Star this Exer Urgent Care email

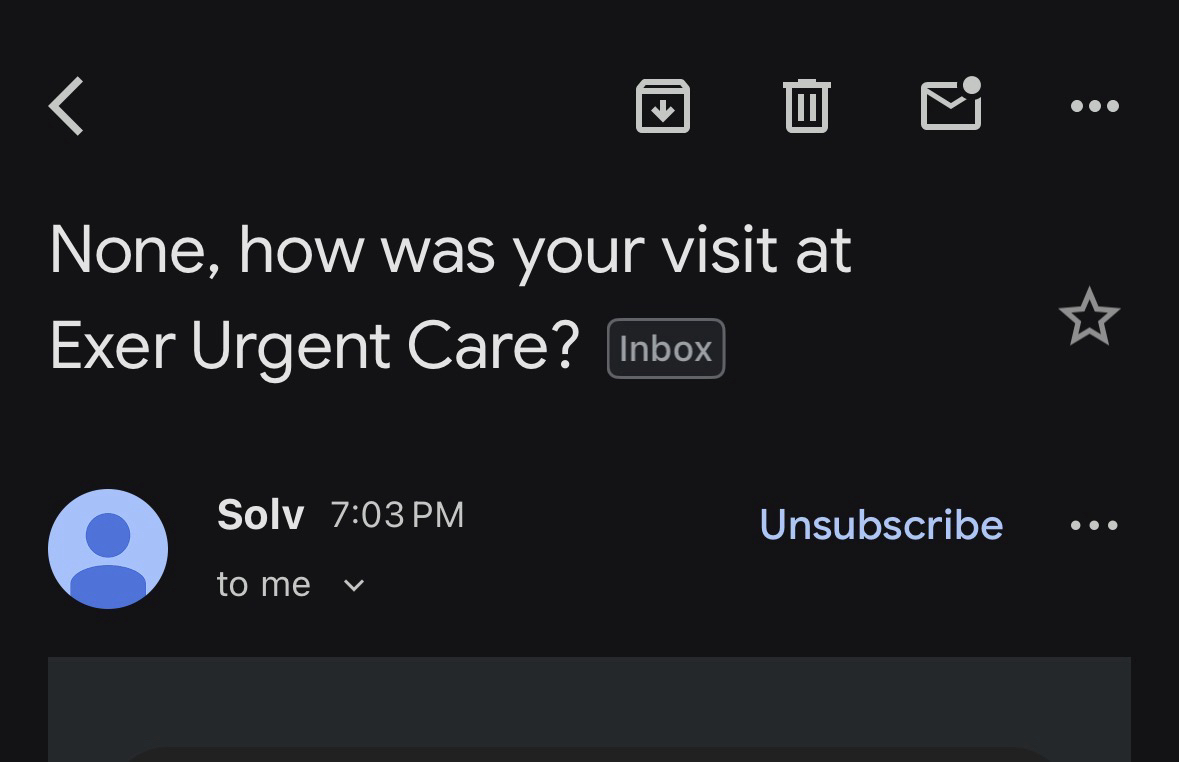(1088, 318)
